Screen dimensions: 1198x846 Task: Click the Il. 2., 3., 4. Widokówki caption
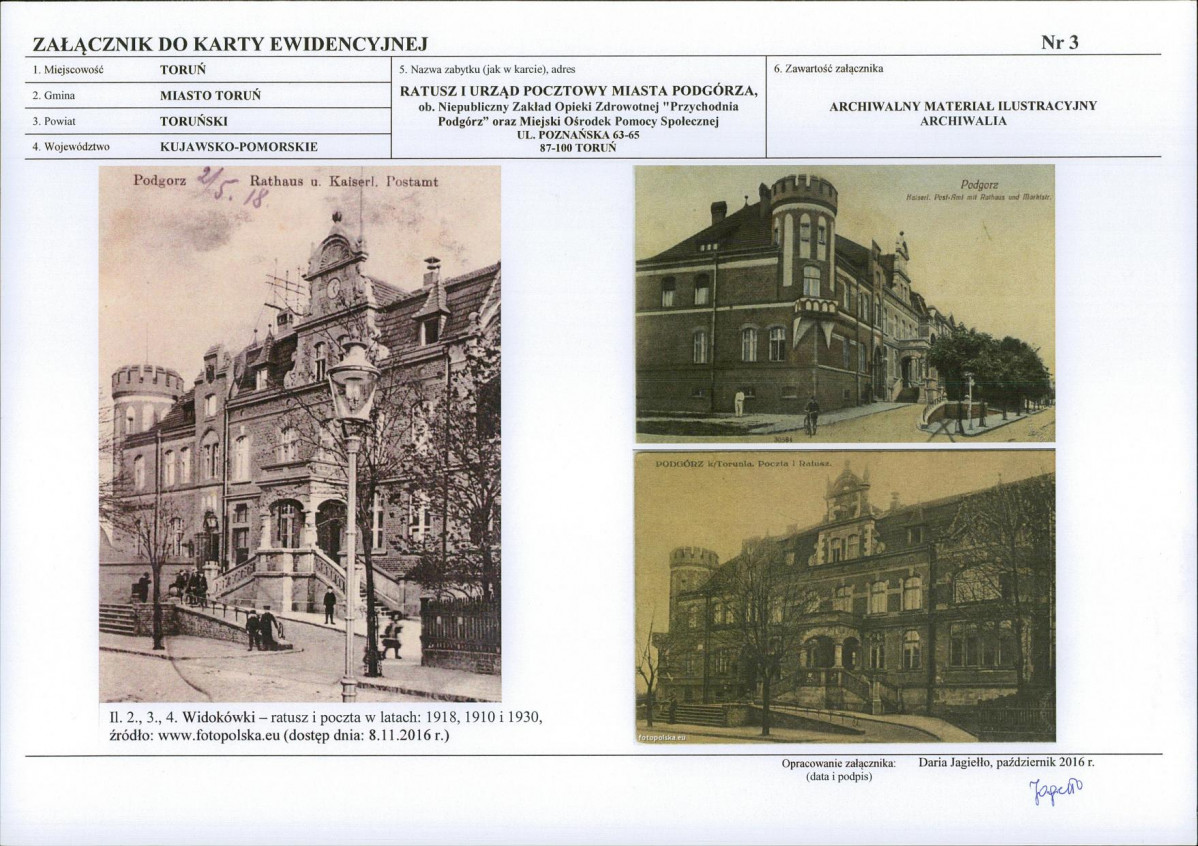[326, 726]
